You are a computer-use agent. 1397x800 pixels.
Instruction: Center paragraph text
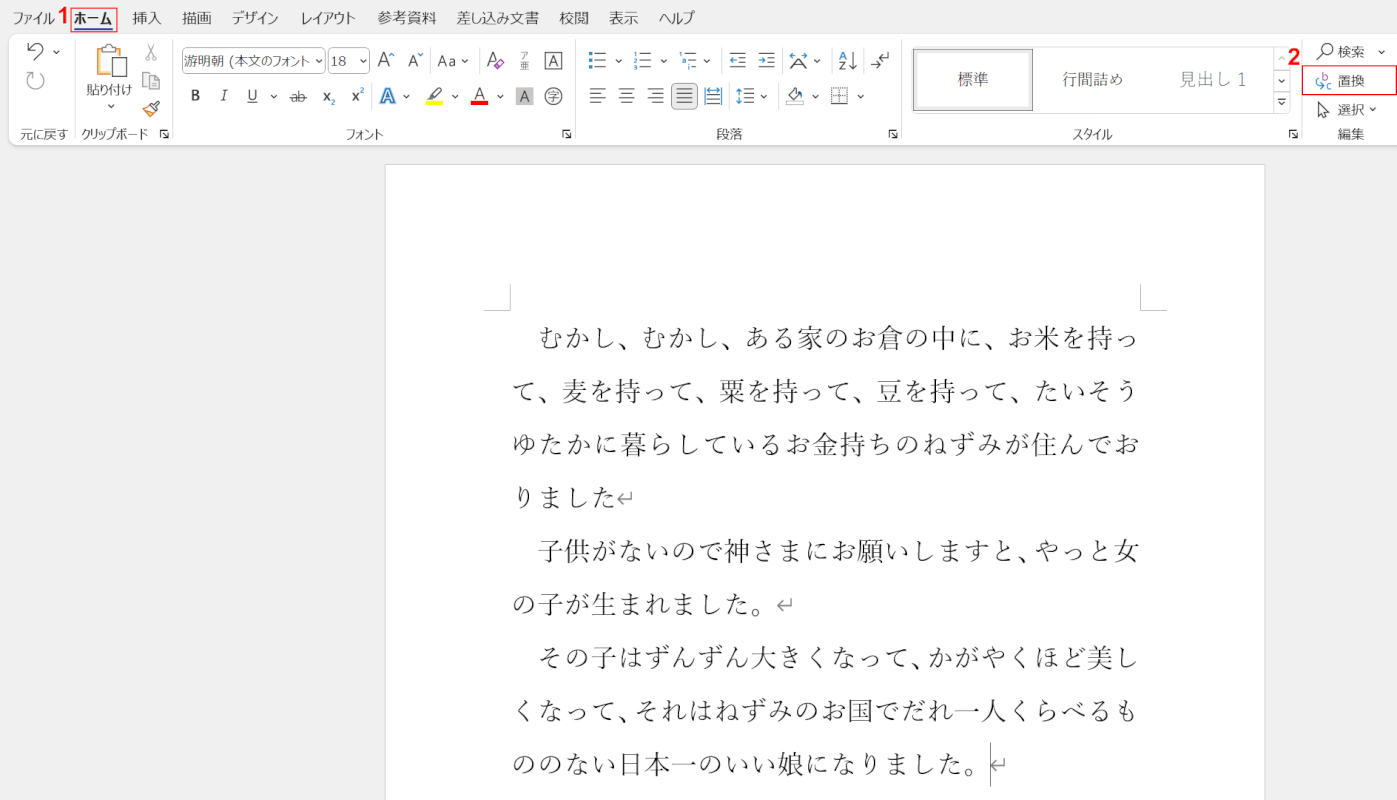point(626,96)
